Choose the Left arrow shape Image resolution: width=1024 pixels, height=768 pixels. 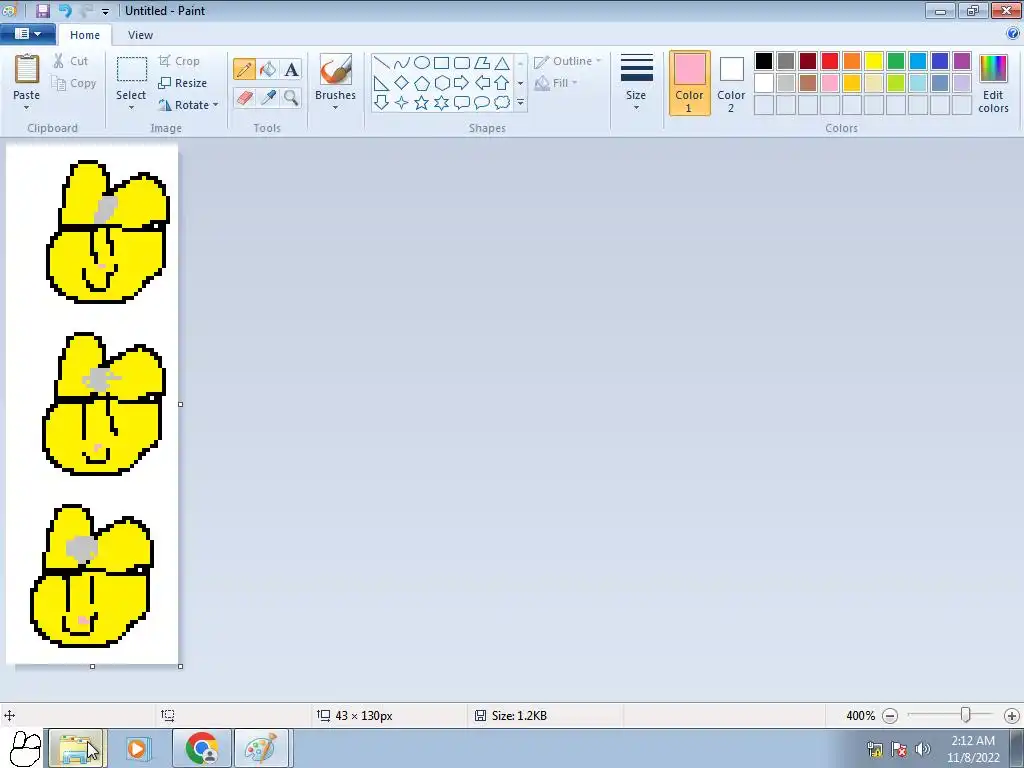point(482,83)
